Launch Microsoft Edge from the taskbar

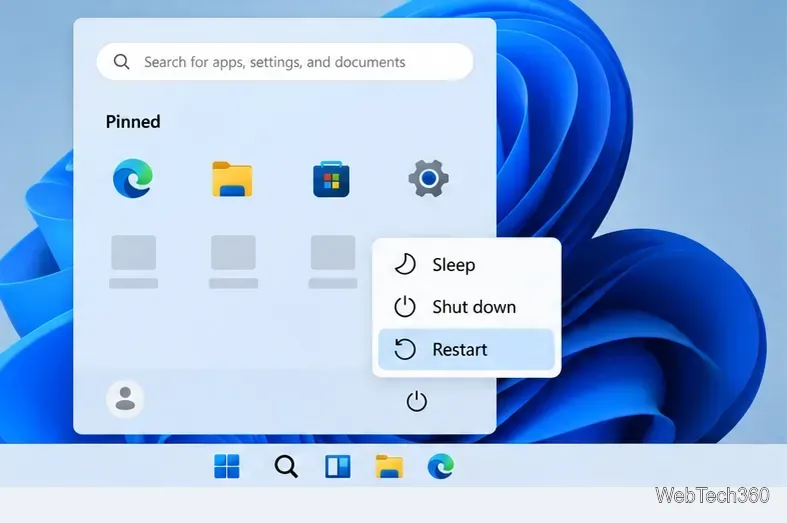[x=441, y=466]
